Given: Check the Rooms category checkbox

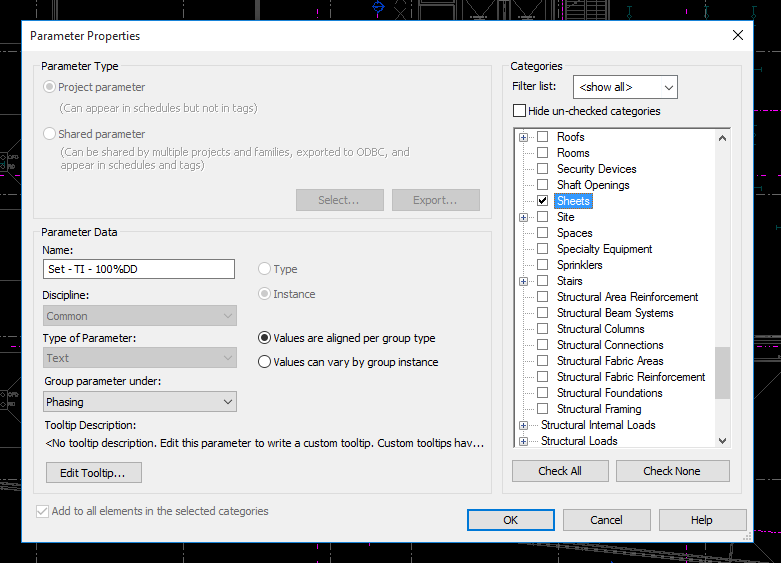Looking at the screenshot, I should 543,153.
